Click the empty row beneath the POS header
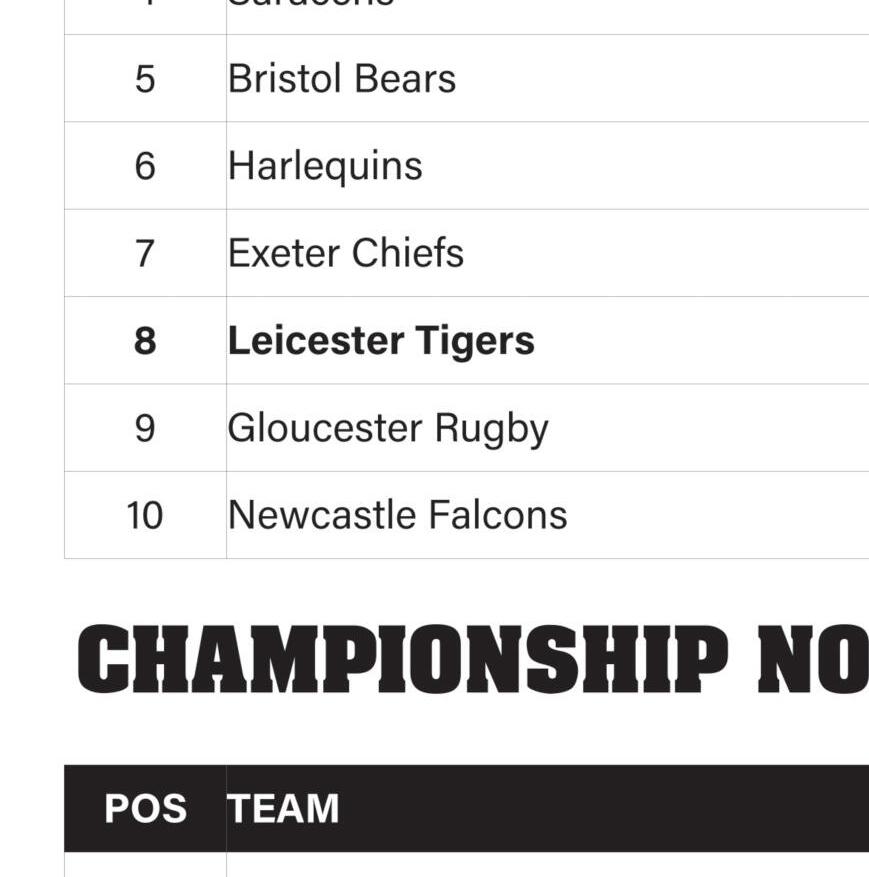 (x=145, y=865)
